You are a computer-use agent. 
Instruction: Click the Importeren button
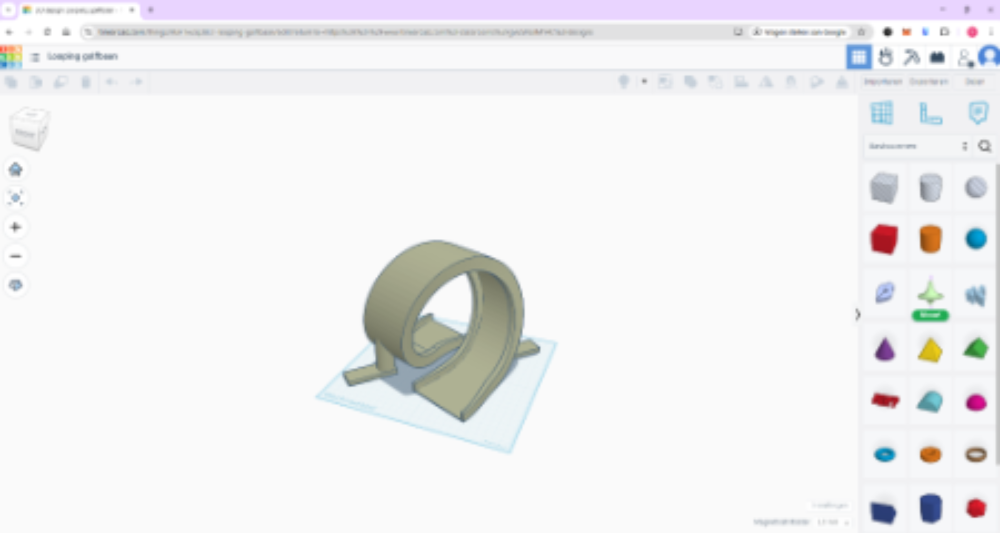click(883, 82)
